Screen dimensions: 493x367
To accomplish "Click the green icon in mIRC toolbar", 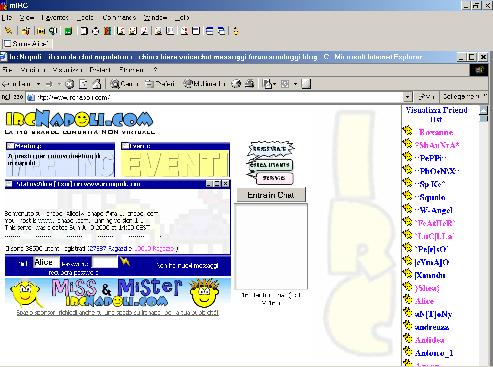I will [x=68, y=31].
